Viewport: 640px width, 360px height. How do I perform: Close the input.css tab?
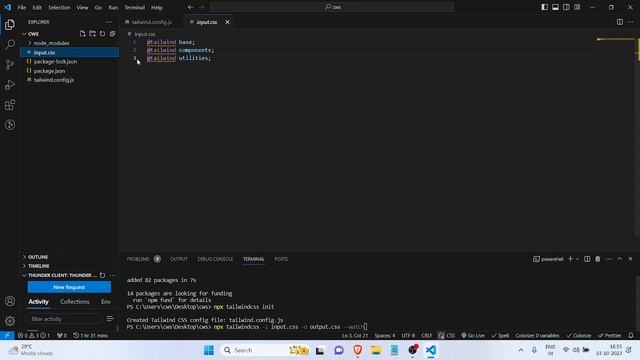[x=227, y=22]
